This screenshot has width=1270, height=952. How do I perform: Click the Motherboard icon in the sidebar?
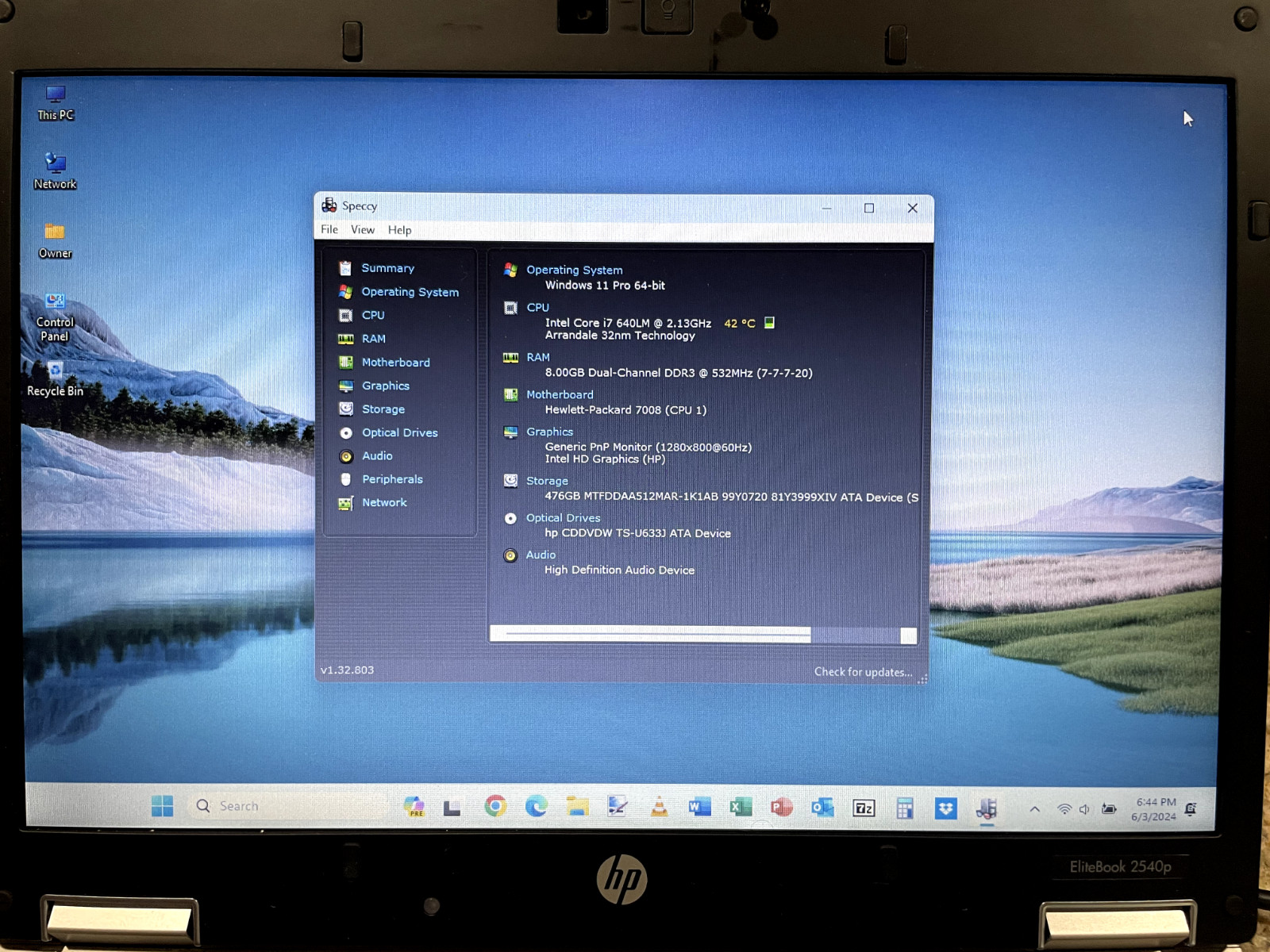point(345,363)
